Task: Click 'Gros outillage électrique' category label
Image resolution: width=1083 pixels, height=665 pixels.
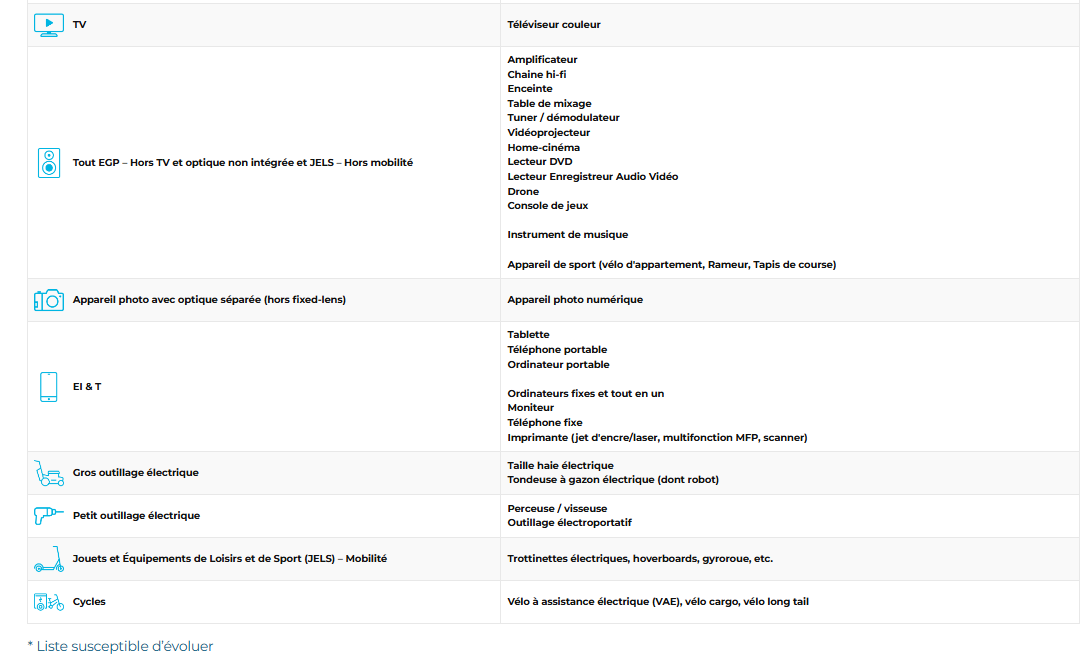Action: pos(135,473)
